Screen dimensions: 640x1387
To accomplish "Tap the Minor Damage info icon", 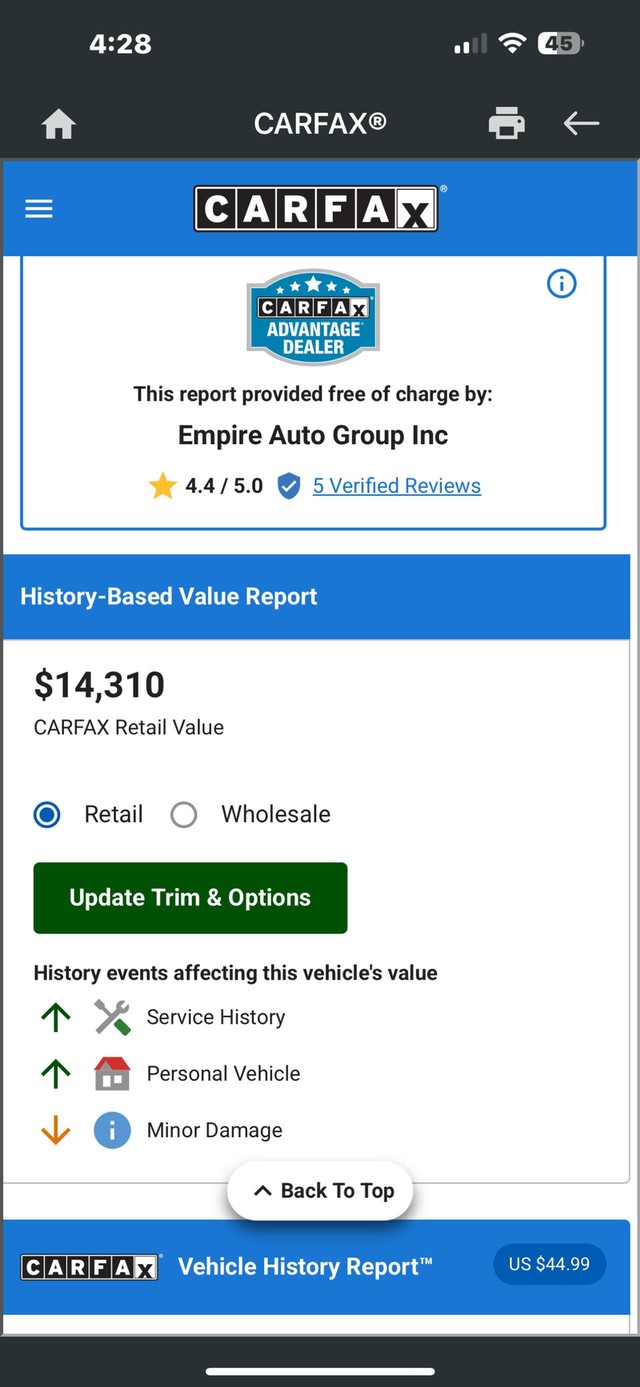I will coord(112,1130).
